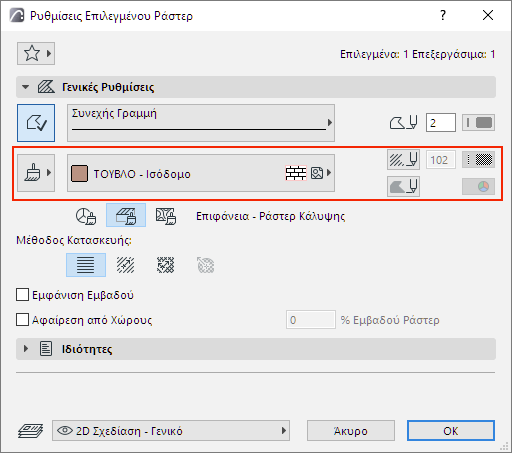Image resolution: width=512 pixels, height=453 pixels.
Task: Click the disabled radial fill method icon
Action: pos(206,265)
